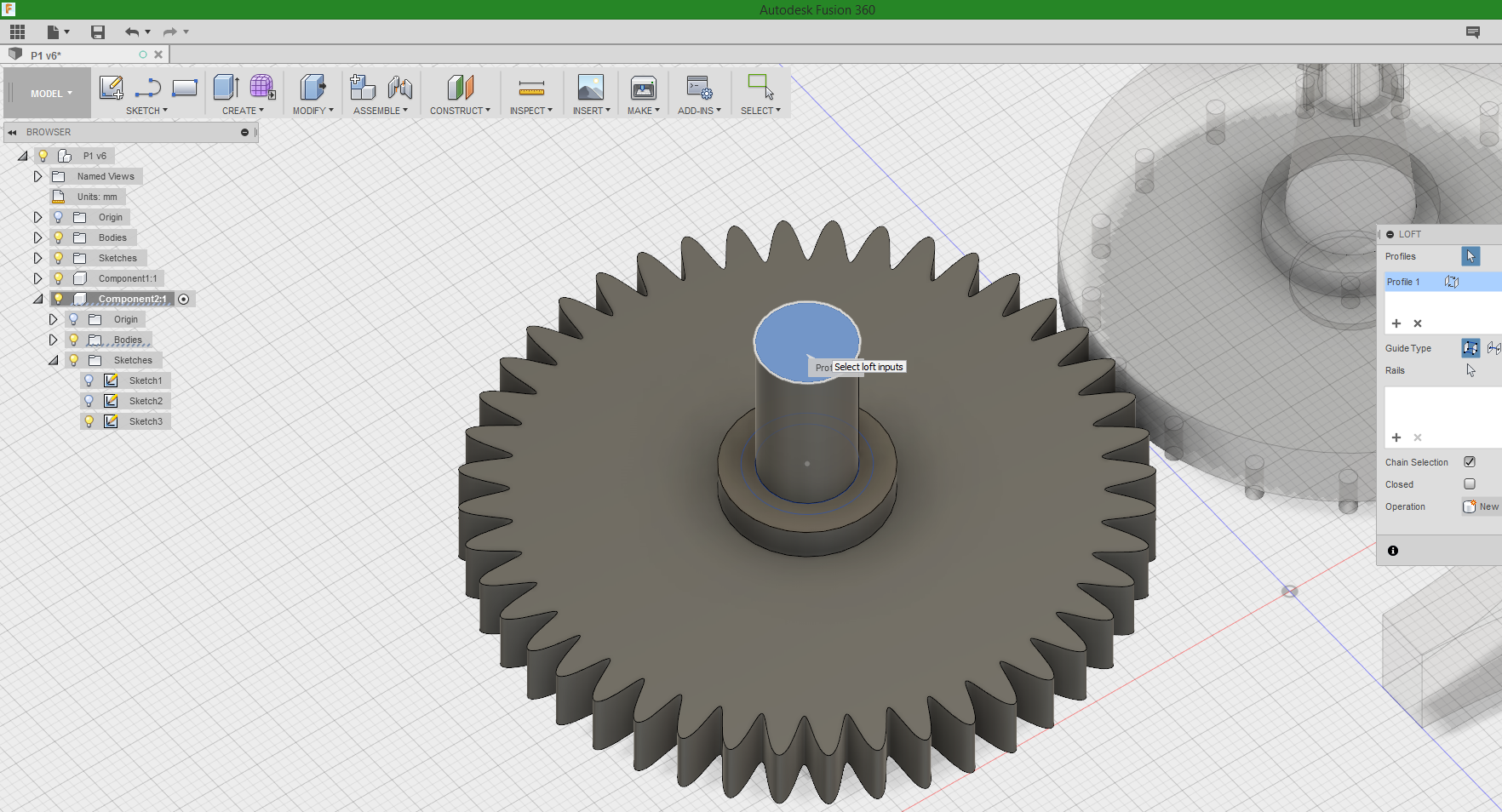Screen dimensions: 1502x812
Task: Open the SKETCH menu
Action: (x=146, y=111)
